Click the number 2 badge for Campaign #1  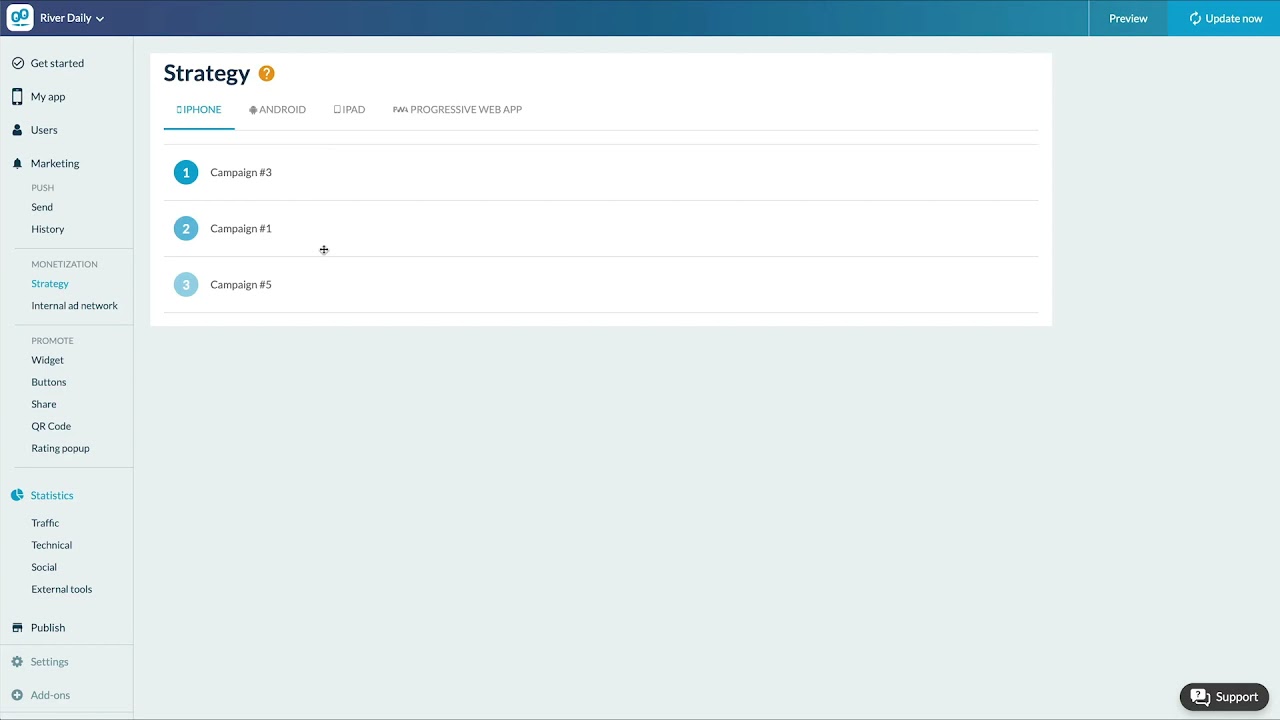pos(186,229)
